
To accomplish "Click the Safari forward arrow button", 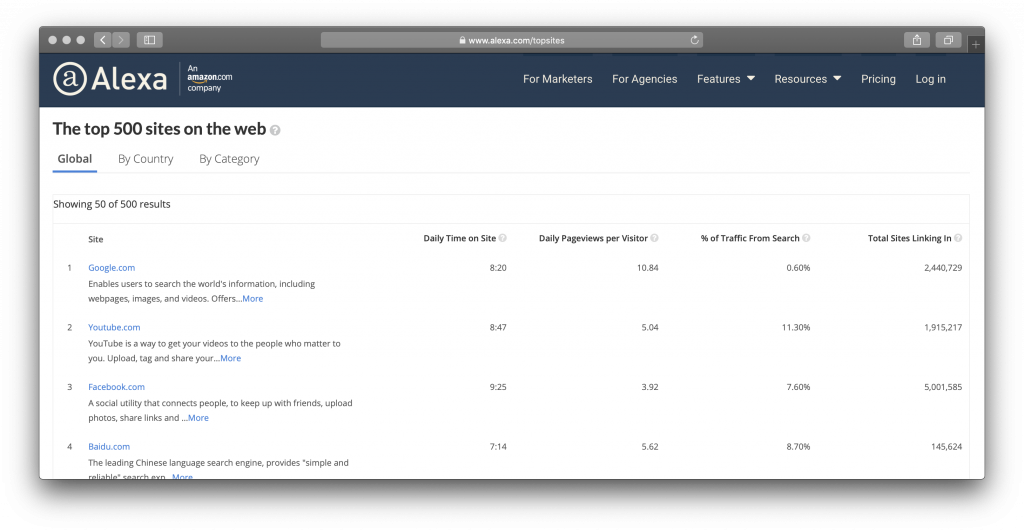I will coord(121,40).
